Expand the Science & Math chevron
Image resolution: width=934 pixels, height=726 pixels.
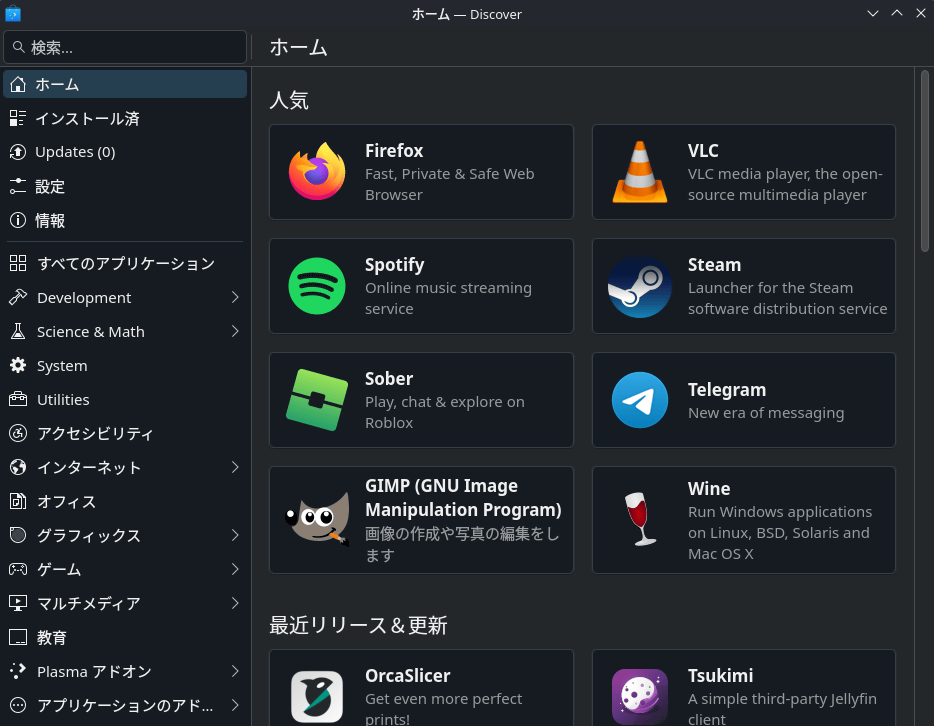tap(235, 331)
